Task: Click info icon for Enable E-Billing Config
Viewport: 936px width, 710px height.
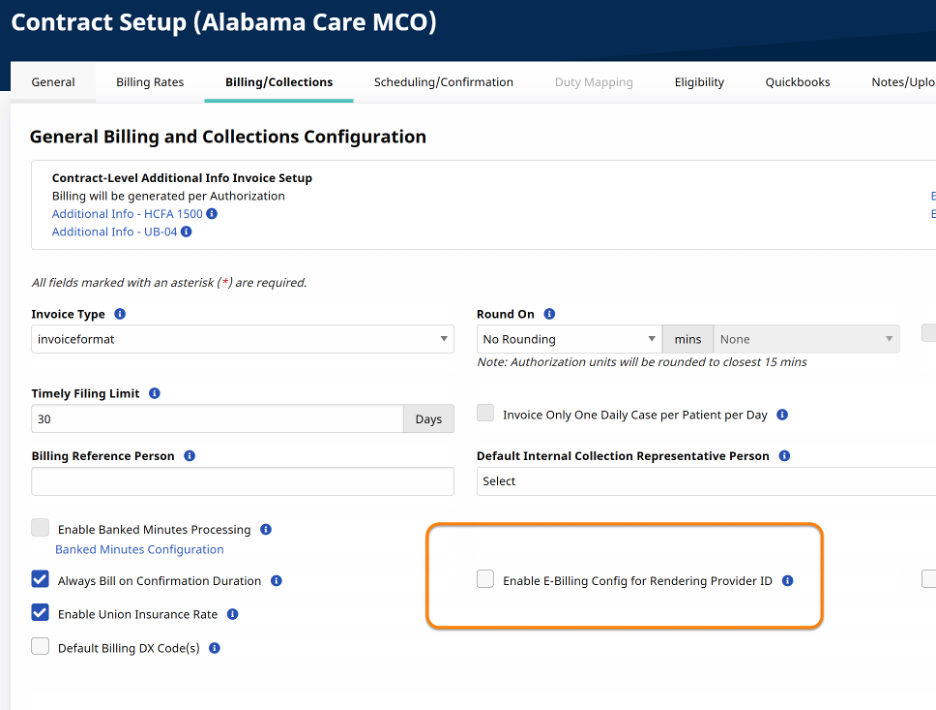Action: click(788, 580)
